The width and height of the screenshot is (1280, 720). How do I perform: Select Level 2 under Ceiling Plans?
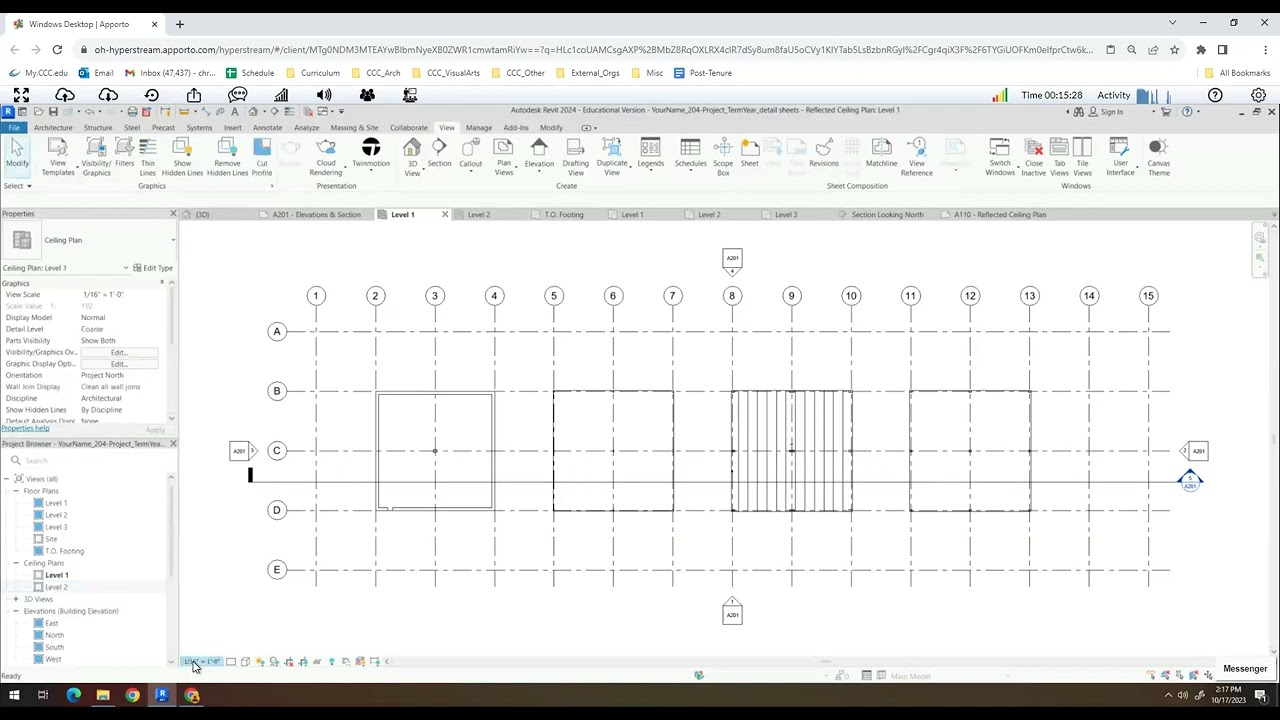click(x=56, y=587)
